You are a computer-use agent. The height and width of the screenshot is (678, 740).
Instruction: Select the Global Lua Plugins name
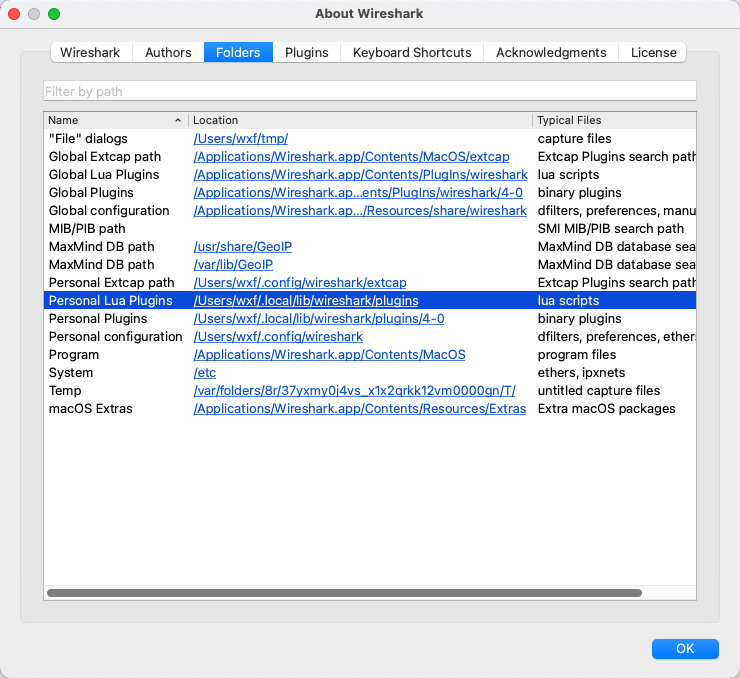104,175
